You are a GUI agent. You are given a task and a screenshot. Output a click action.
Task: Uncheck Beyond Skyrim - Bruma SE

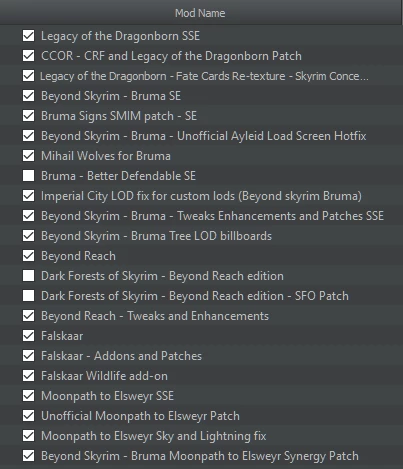point(28,95)
